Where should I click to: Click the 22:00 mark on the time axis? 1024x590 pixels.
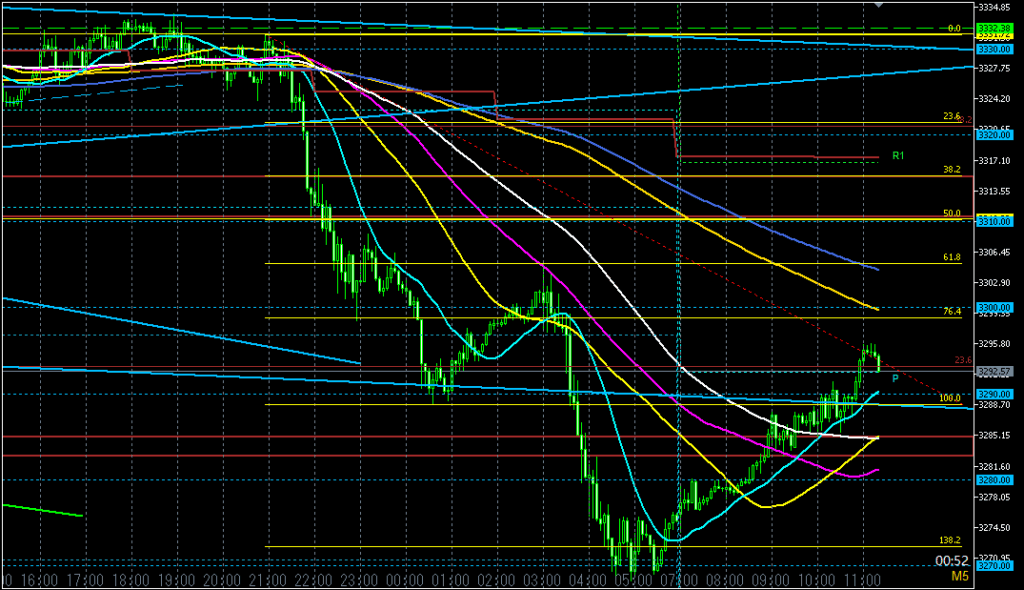(x=313, y=580)
